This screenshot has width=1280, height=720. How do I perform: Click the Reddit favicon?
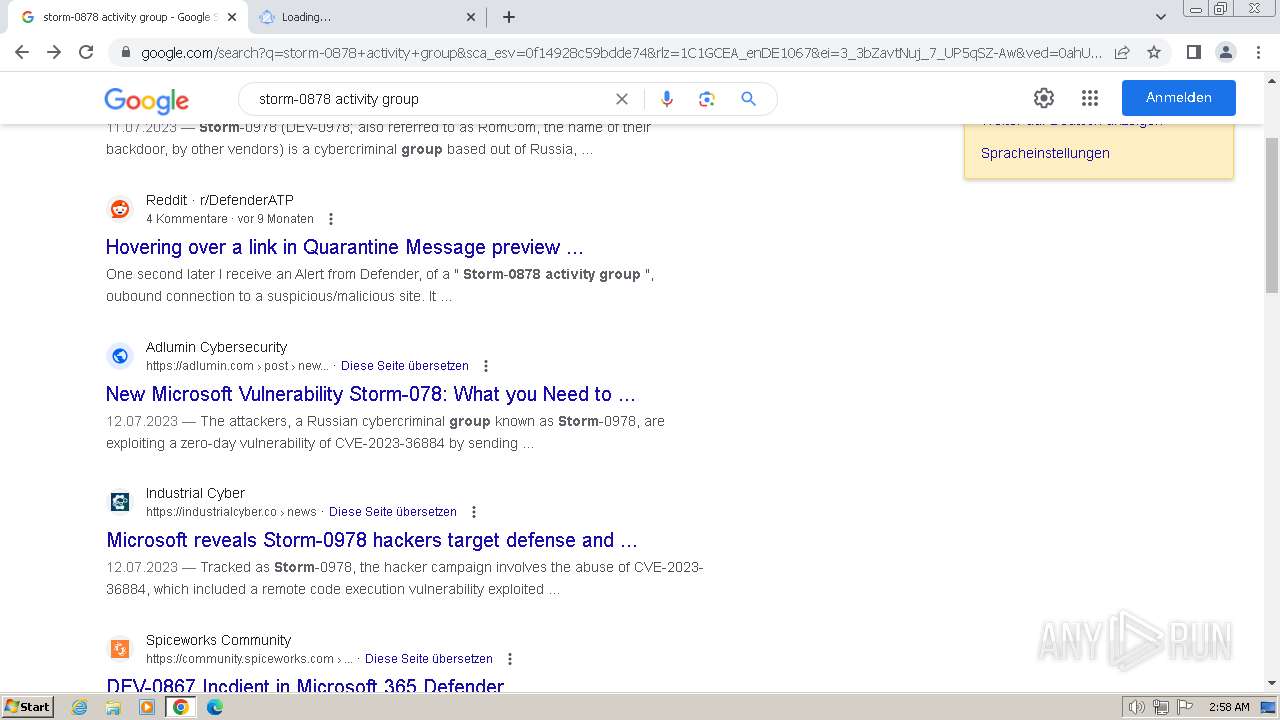click(120, 209)
